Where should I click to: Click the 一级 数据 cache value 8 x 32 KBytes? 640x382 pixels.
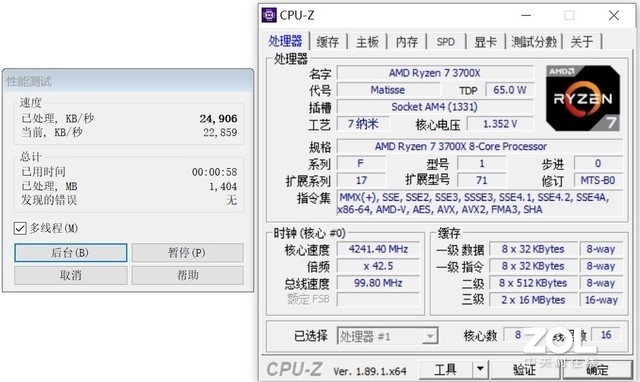[x=533, y=249]
